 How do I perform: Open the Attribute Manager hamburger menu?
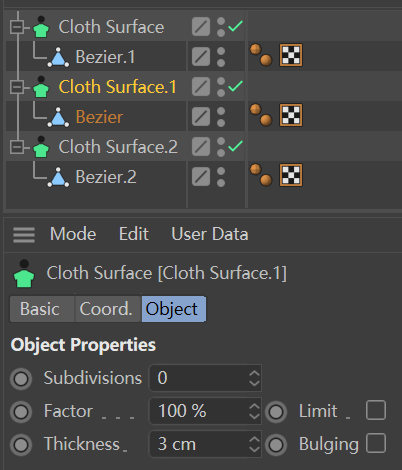24,235
